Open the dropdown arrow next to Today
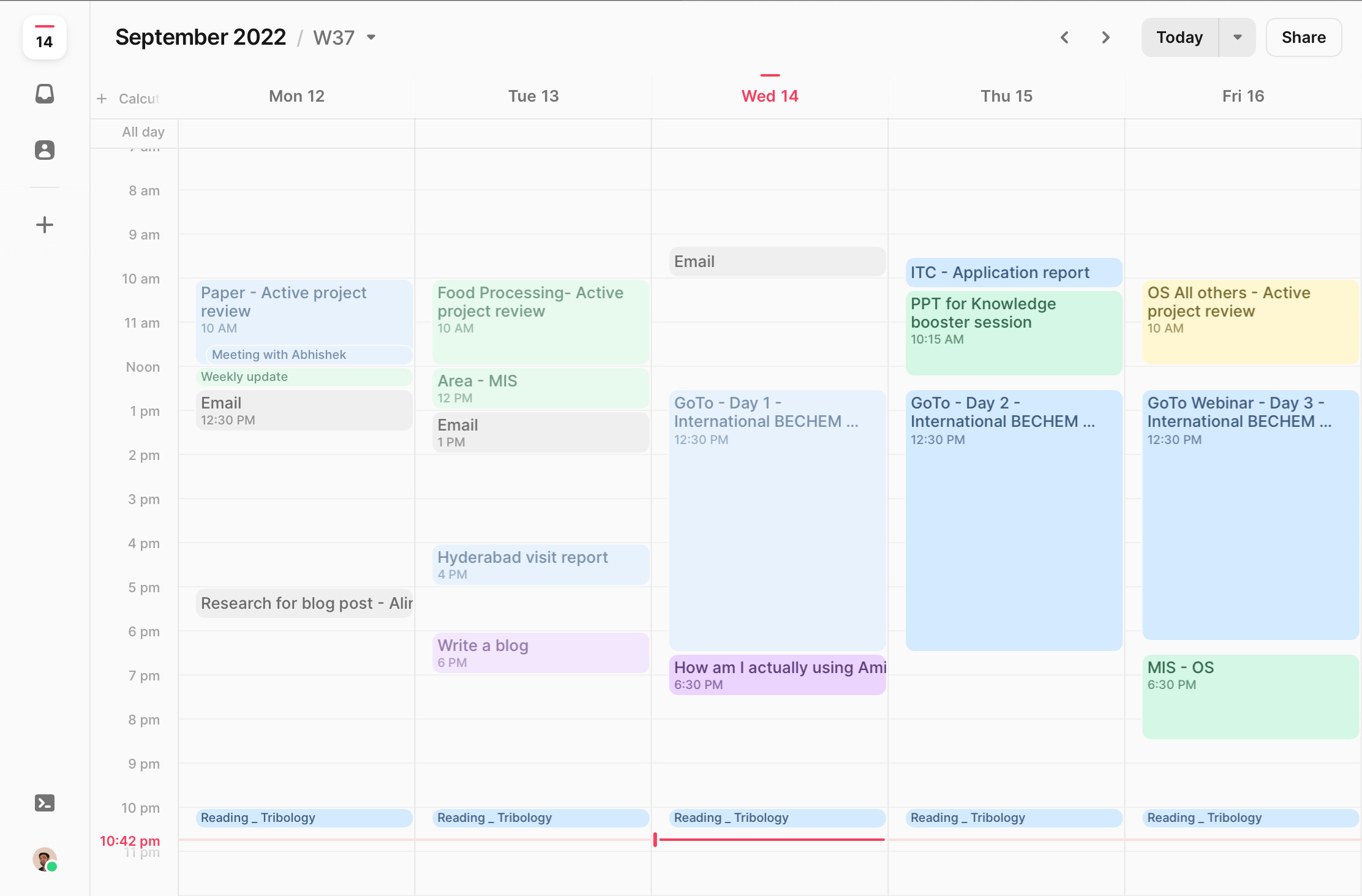The image size is (1362, 896). 1237,37
